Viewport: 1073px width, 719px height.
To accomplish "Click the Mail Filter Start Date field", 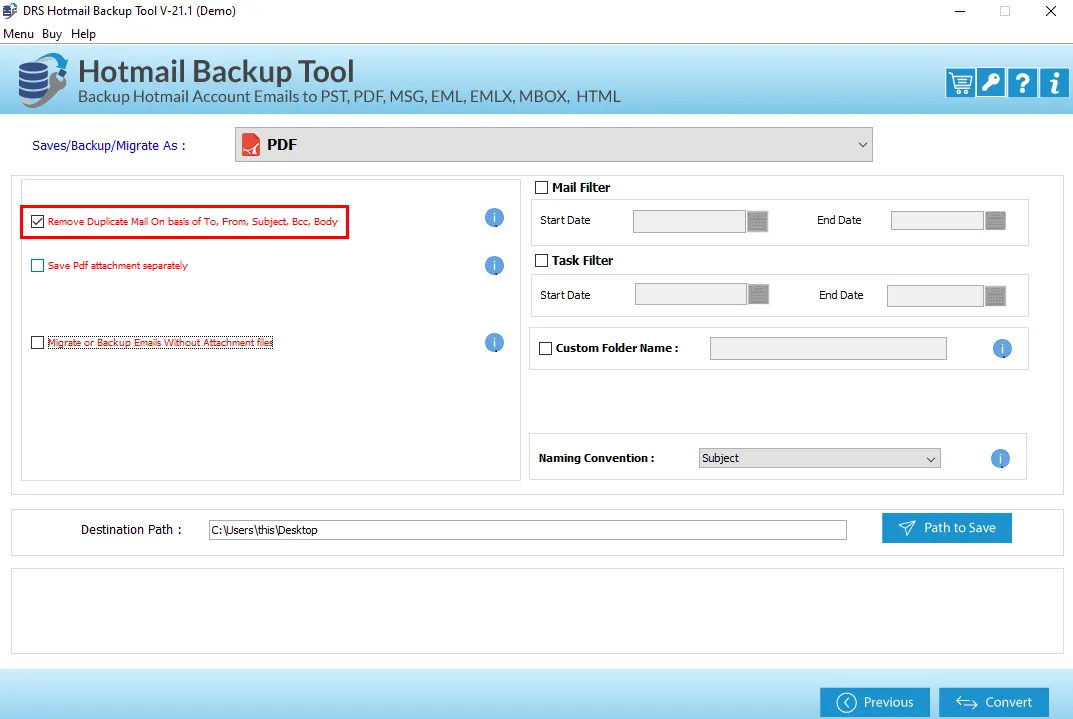I will click(689, 221).
